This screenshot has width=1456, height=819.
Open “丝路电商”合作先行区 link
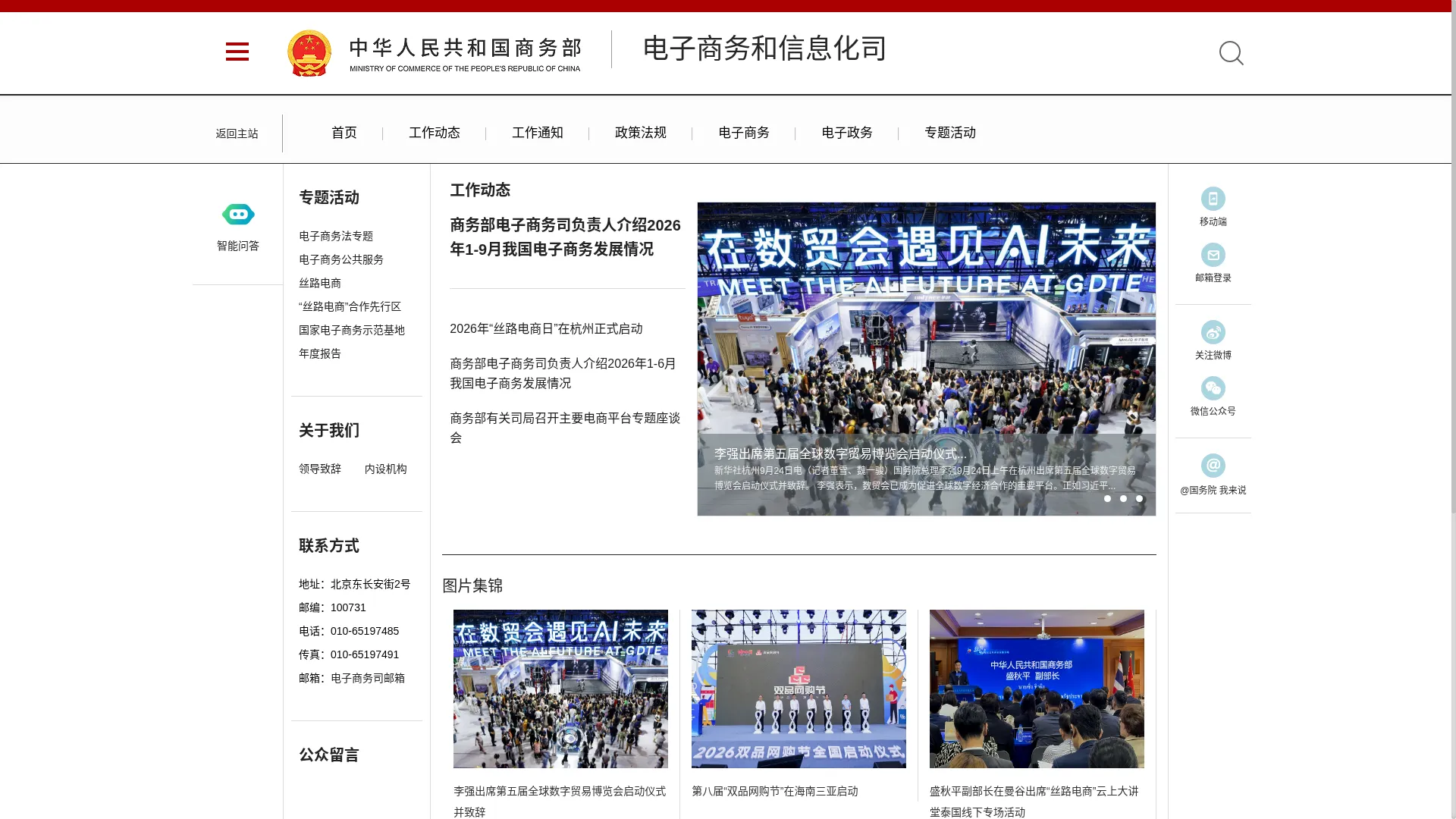tap(350, 306)
